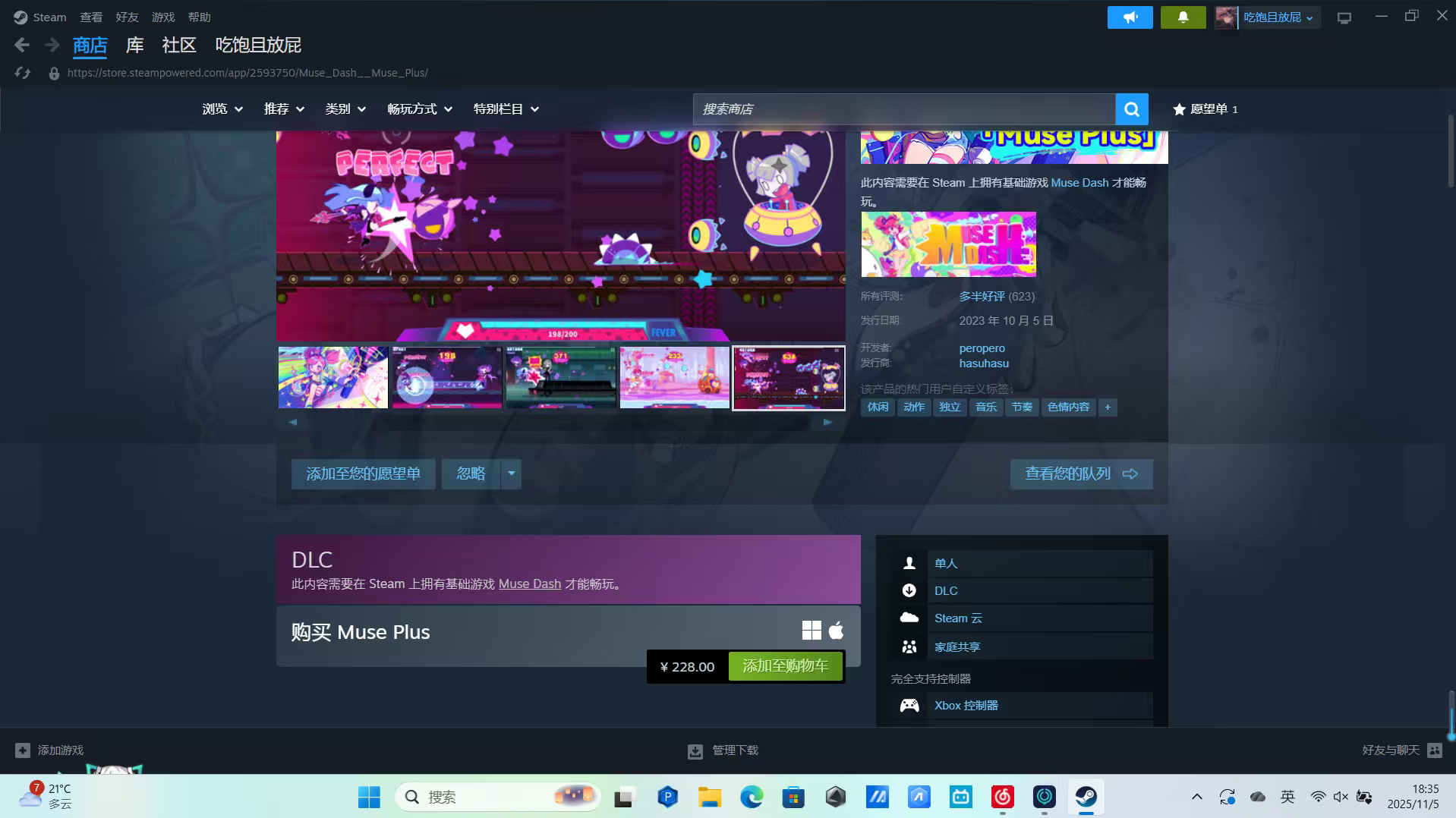Expand the 浏览 dropdown menu
The height and width of the screenshot is (818, 1456).
coord(222,109)
